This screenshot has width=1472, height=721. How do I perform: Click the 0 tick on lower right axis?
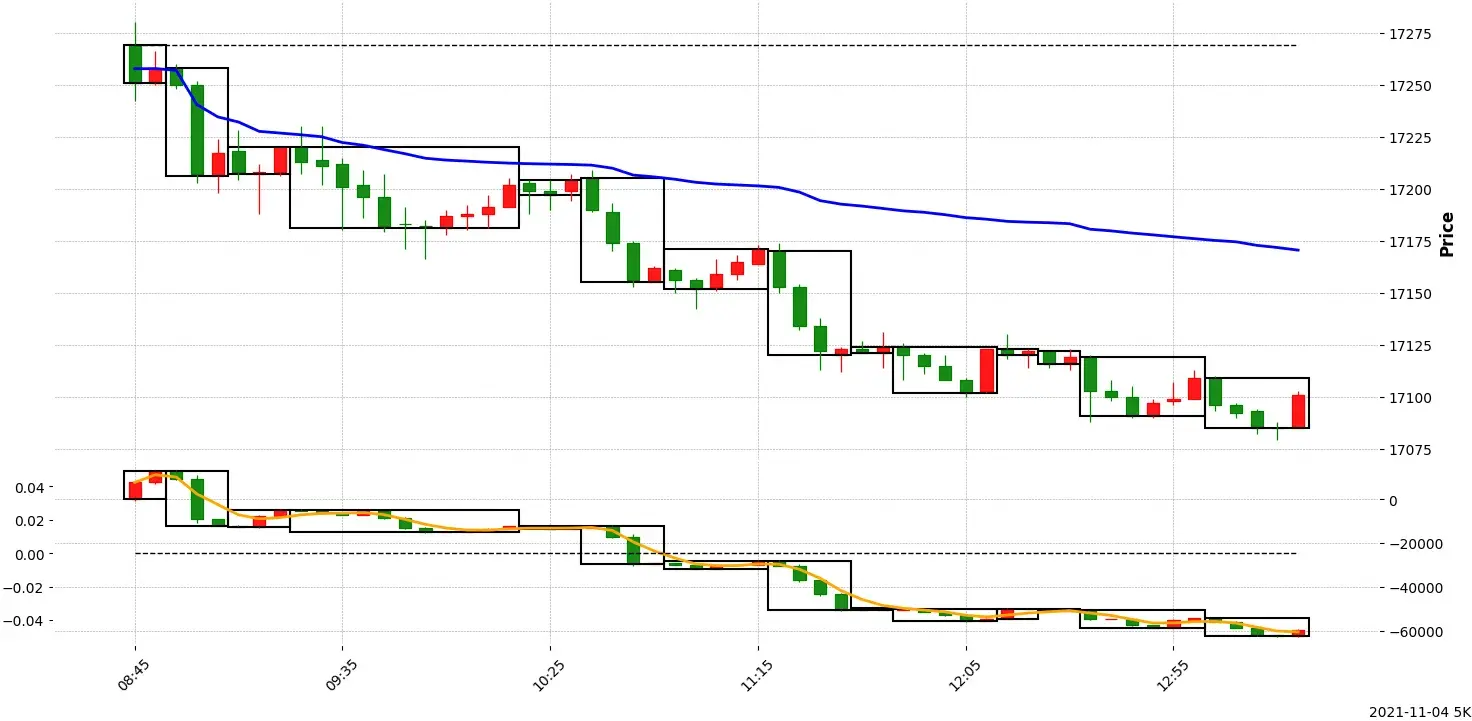[x=1393, y=500]
